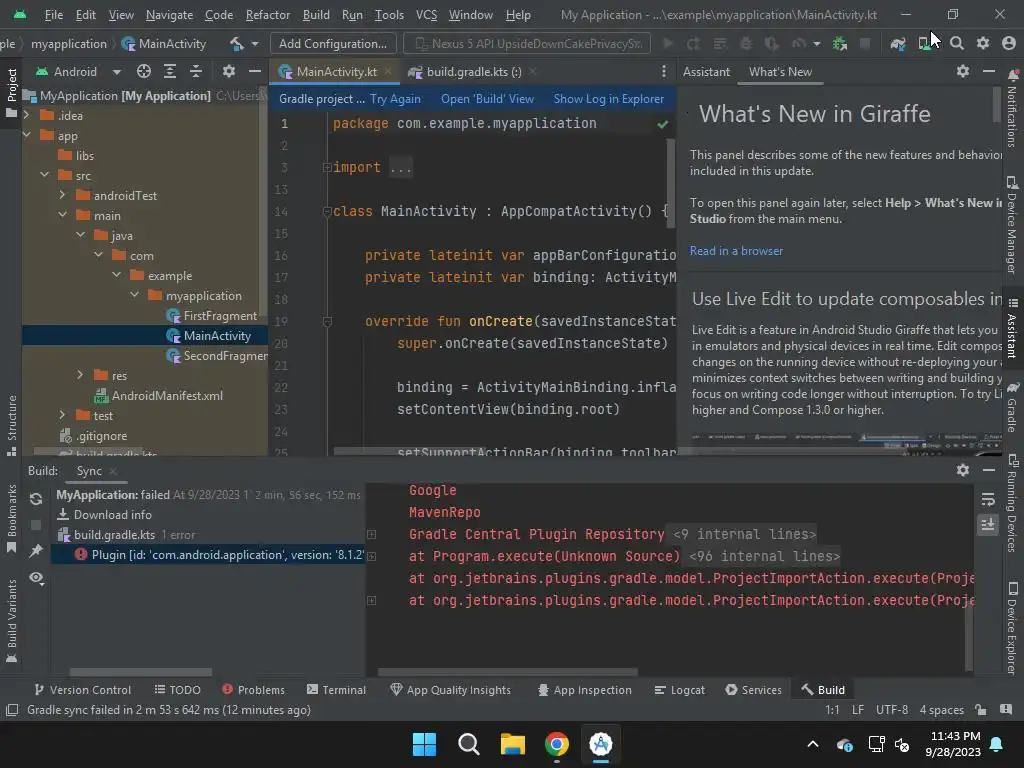Open Build panel settings gear
Screen dimensions: 1024x768
point(963,470)
